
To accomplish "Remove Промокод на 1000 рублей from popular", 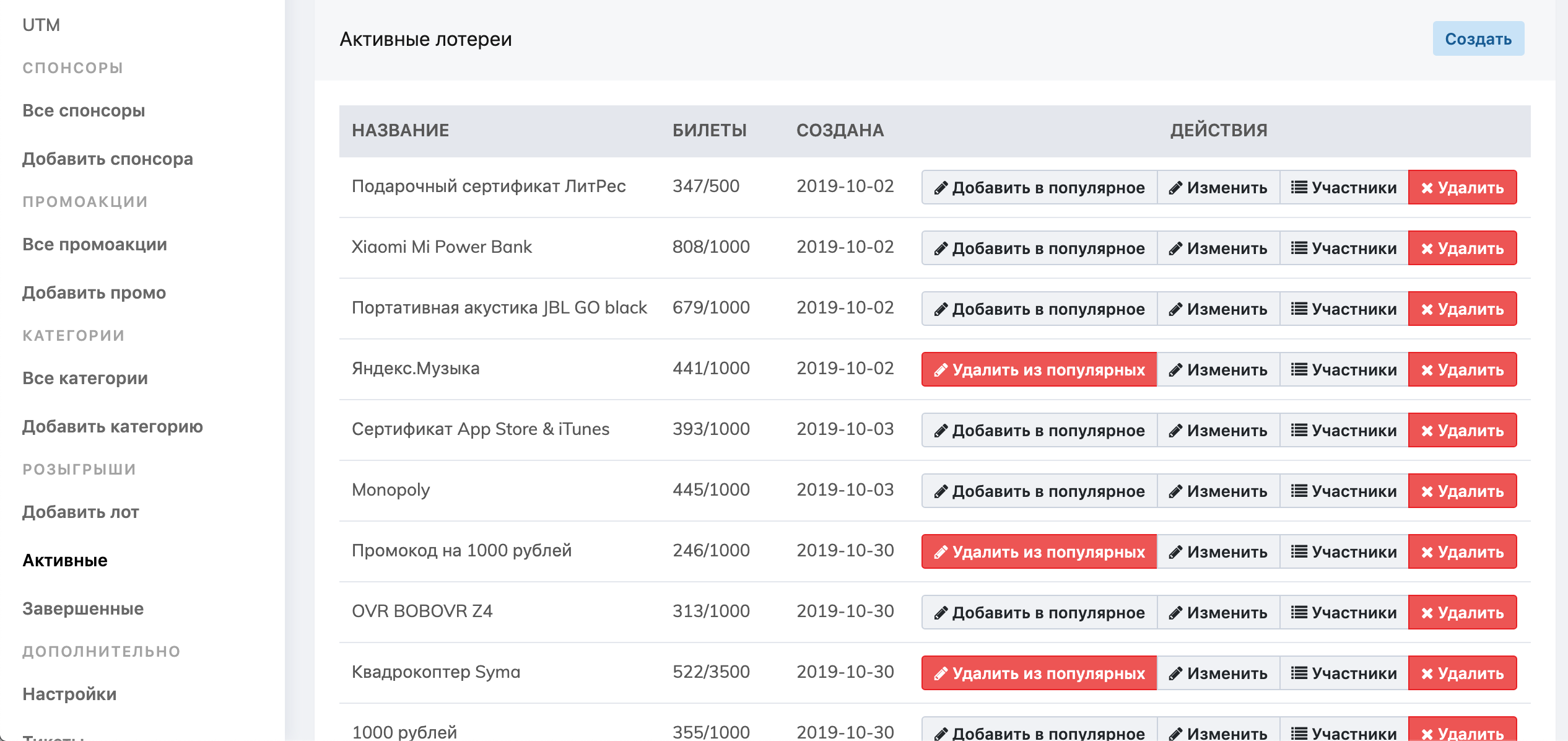I will (1039, 552).
